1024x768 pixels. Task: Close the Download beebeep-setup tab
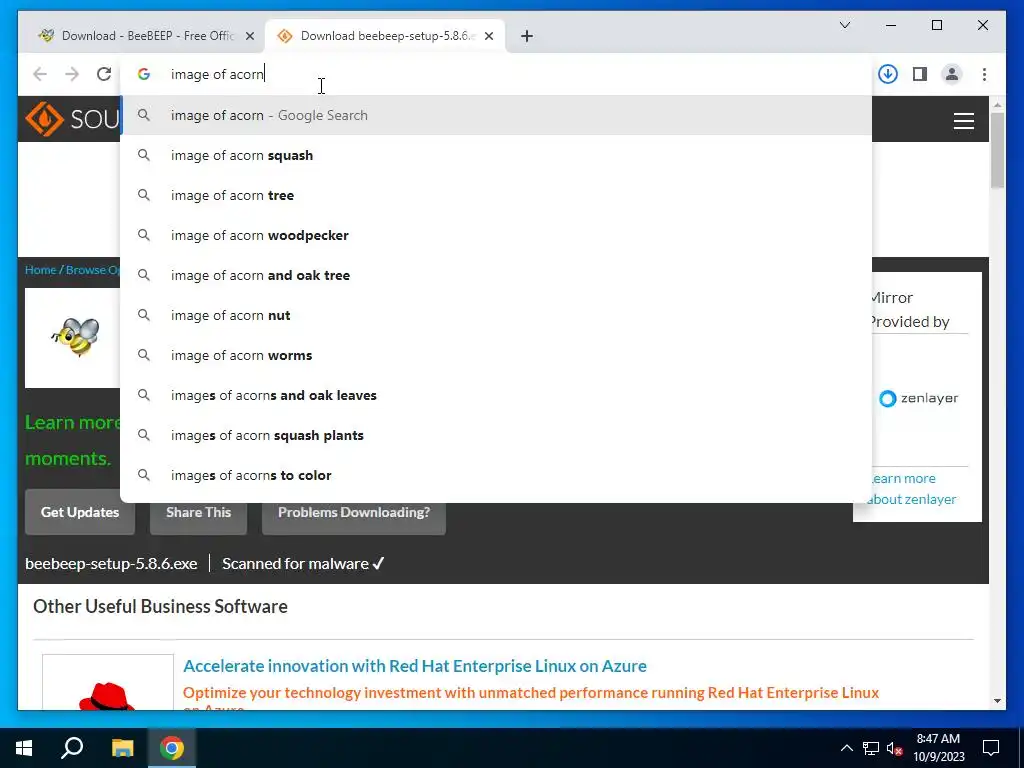click(x=488, y=36)
